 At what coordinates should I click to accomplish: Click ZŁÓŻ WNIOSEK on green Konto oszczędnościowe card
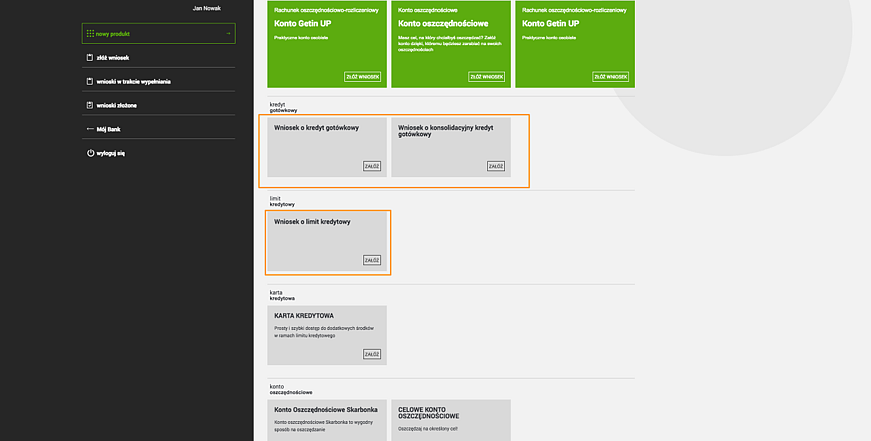pos(487,77)
